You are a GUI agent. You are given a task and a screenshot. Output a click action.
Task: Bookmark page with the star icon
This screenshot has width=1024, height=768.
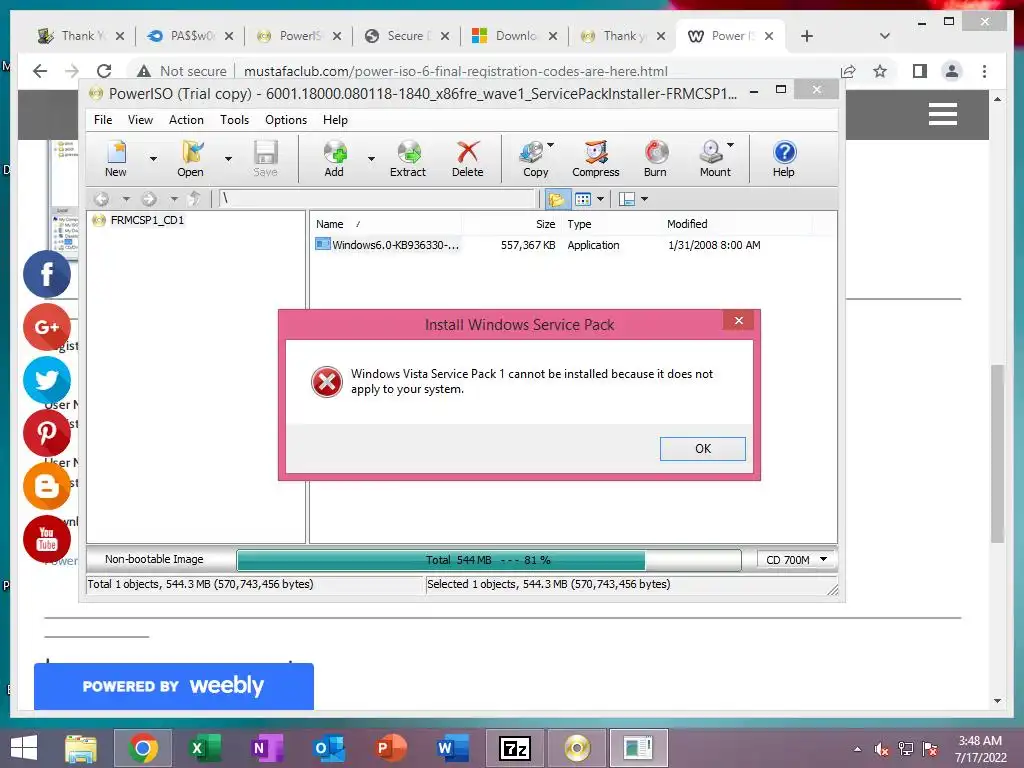pyautogui.click(x=880, y=71)
